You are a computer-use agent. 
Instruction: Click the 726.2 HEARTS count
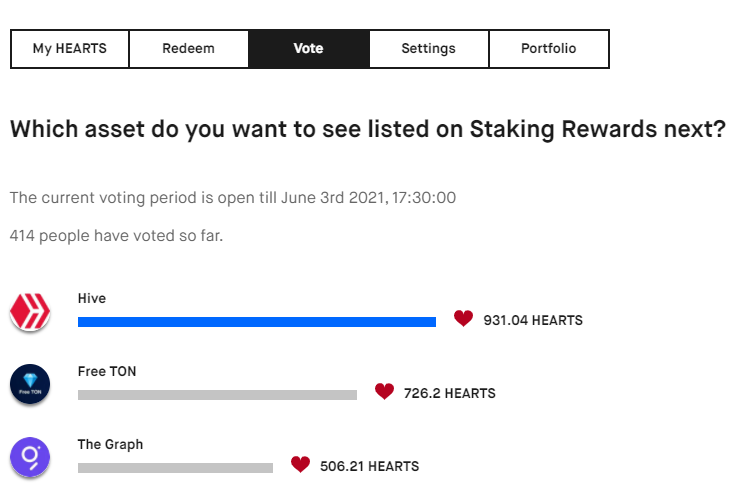tap(450, 393)
